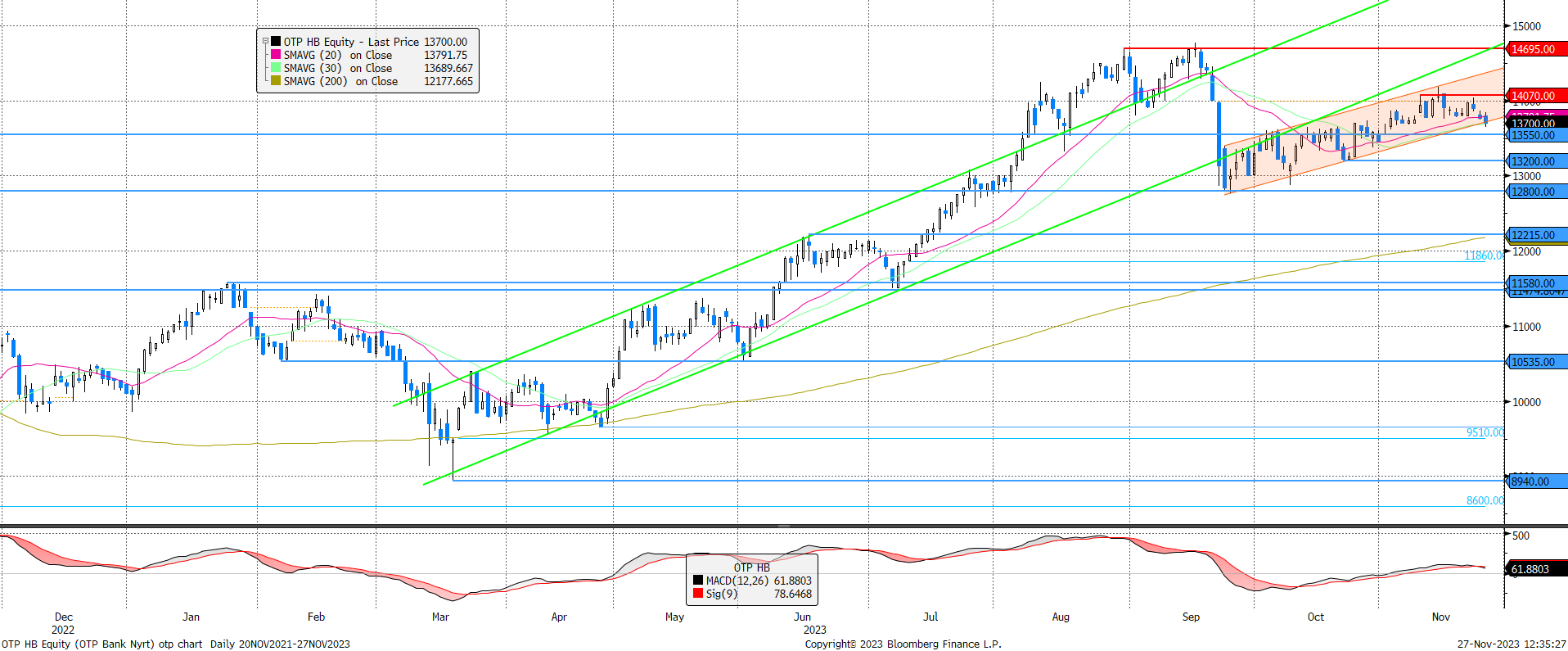Click the blue 8940.00 price level tag
Image resolution: width=1568 pixels, height=651 pixels.
1536,481
